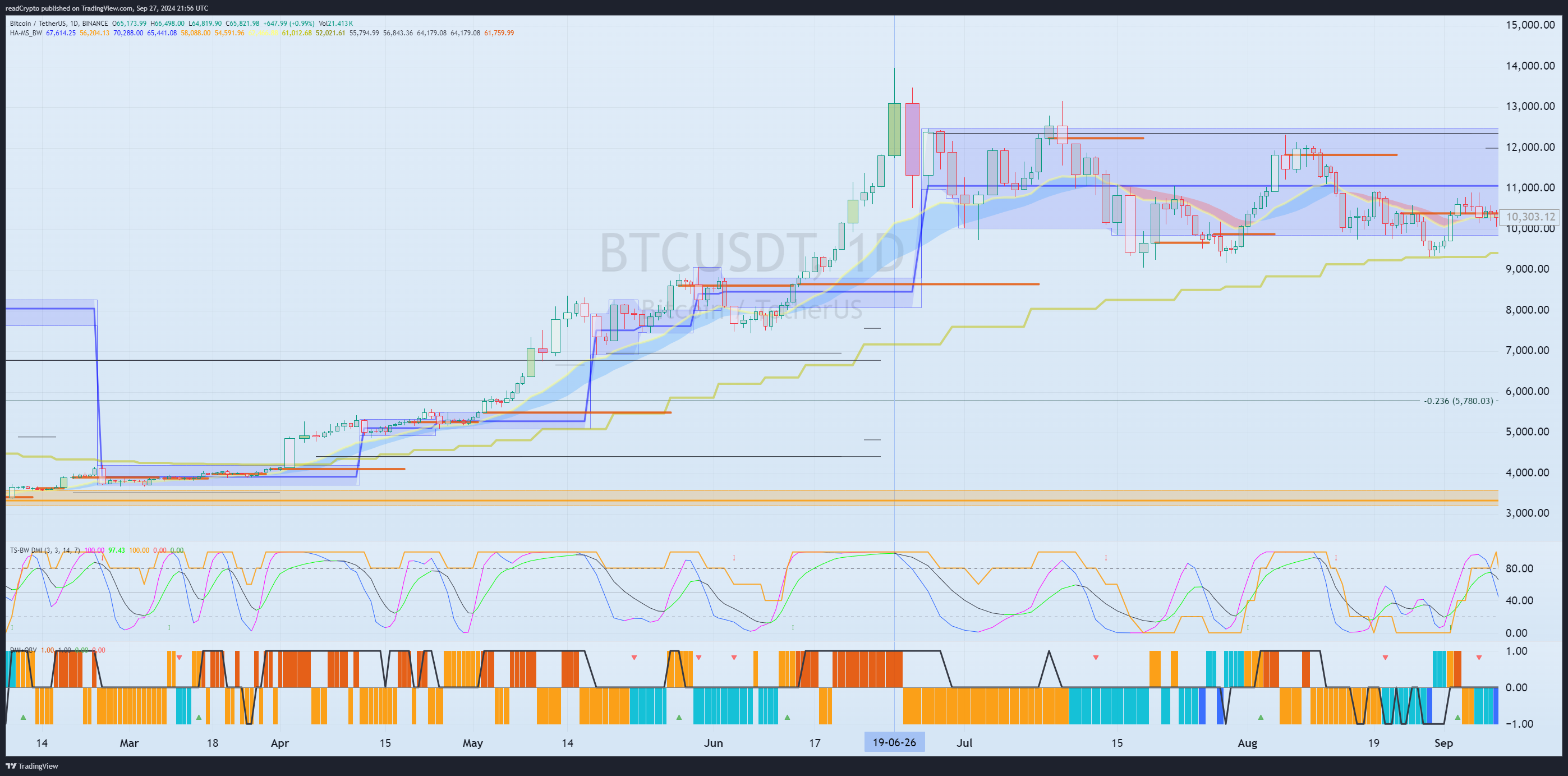The height and width of the screenshot is (776, 1568).
Task: Click the 'readCrypto published on TradingView.com' header text
Action: pos(69,8)
